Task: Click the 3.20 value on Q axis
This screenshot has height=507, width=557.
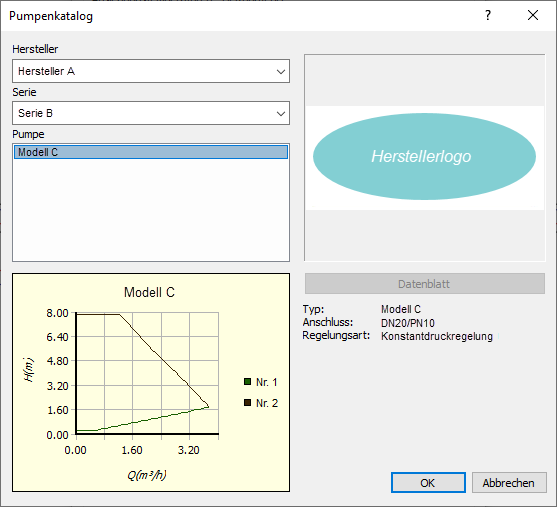Action: click(x=189, y=450)
